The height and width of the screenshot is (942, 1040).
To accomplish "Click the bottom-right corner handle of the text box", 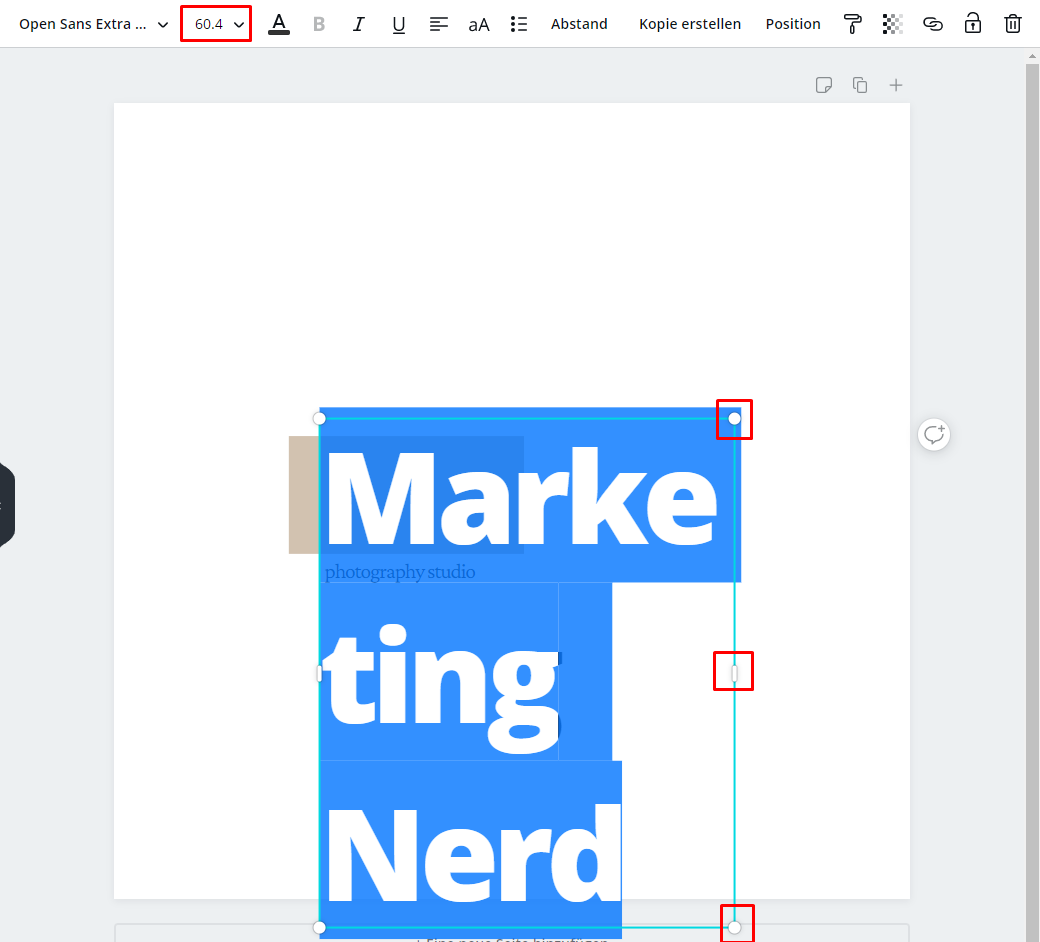I will tap(734, 927).
